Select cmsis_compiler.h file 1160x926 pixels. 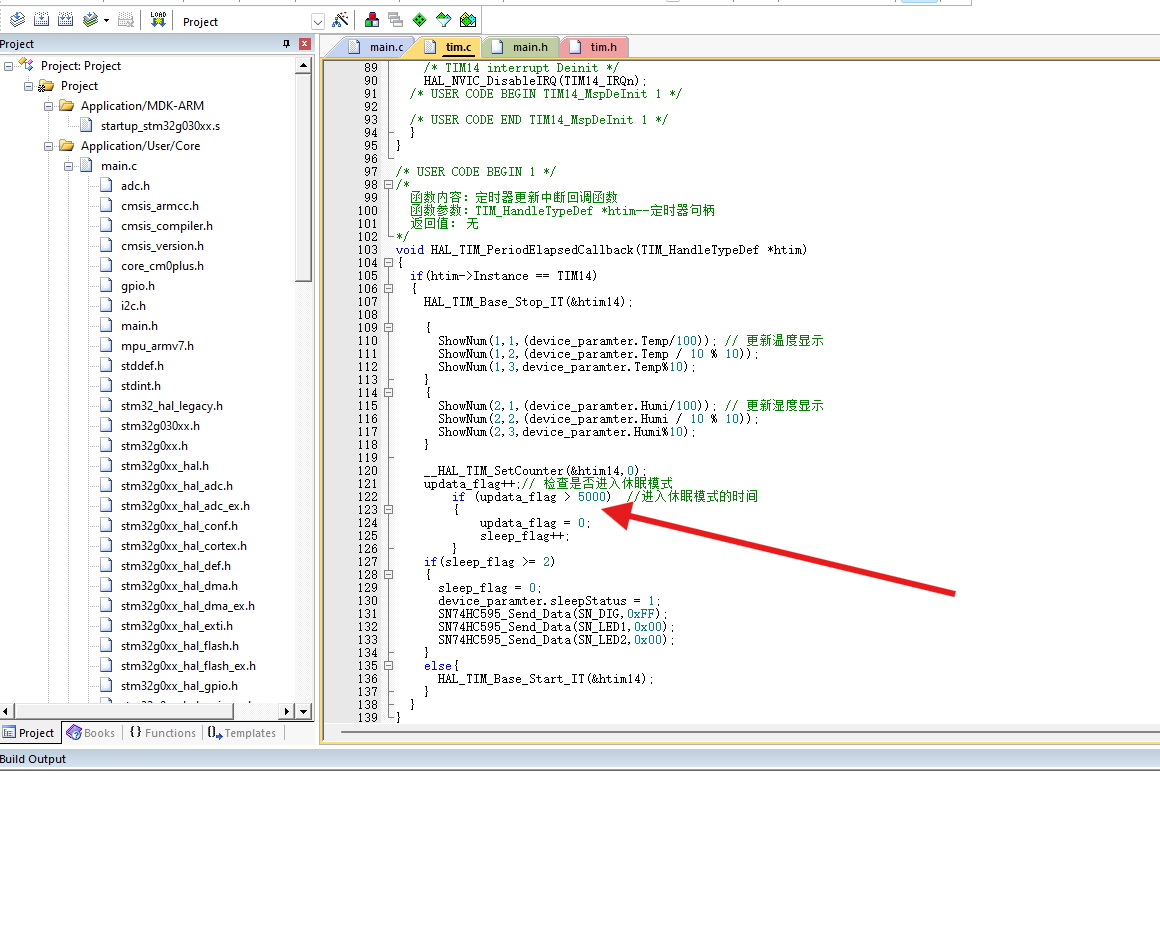[166, 226]
